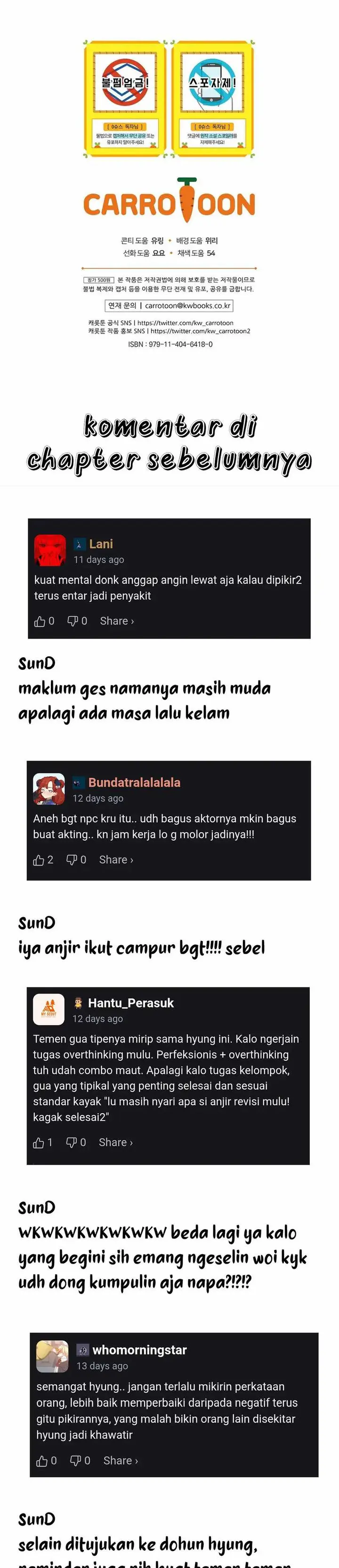Open Hantu_Perasuk username link

coord(131,1003)
